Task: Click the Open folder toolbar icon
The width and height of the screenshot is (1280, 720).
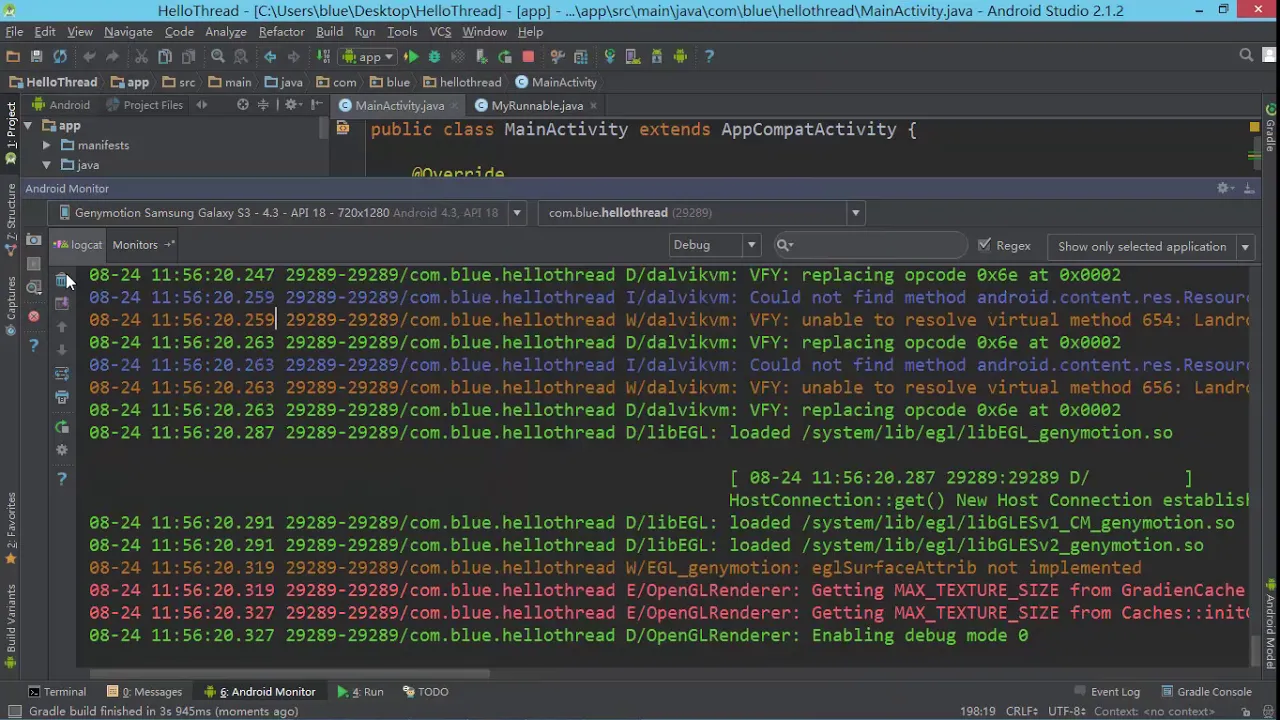Action: click(x=13, y=57)
